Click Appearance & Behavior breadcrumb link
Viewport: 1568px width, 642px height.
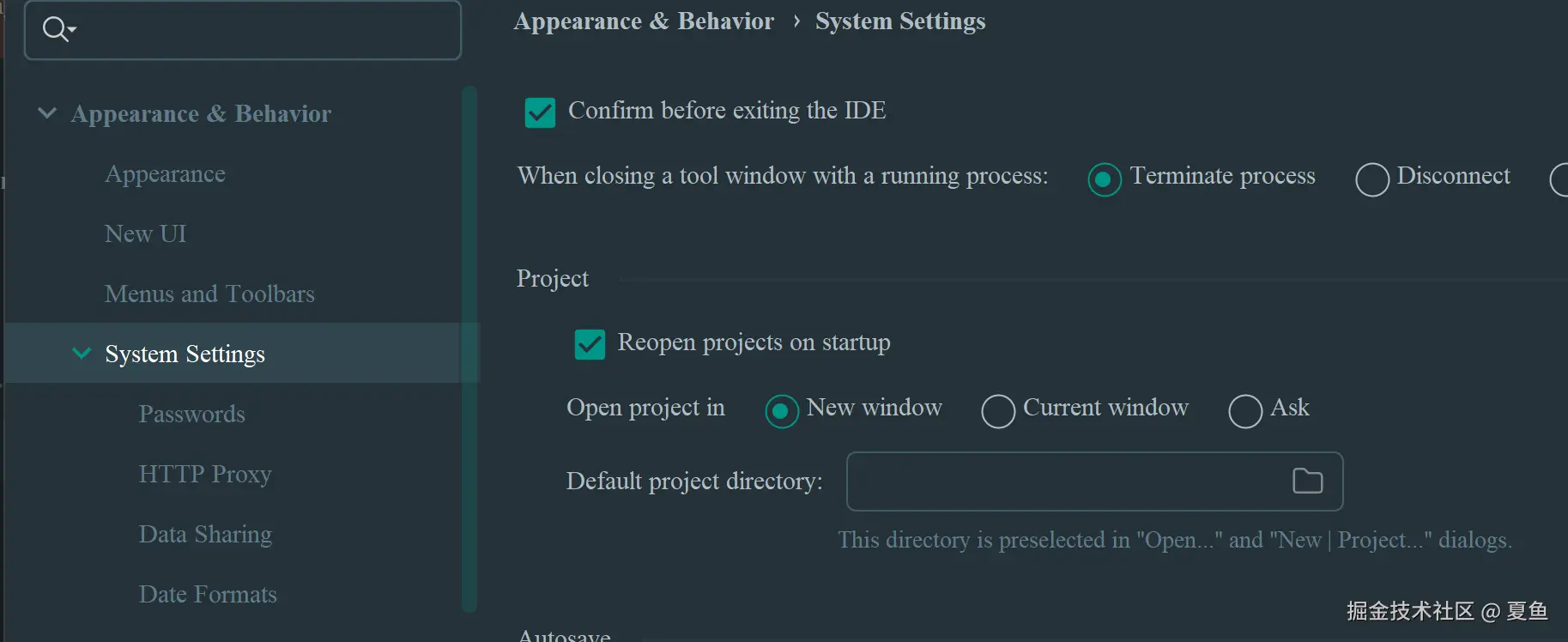[x=644, y=21]
